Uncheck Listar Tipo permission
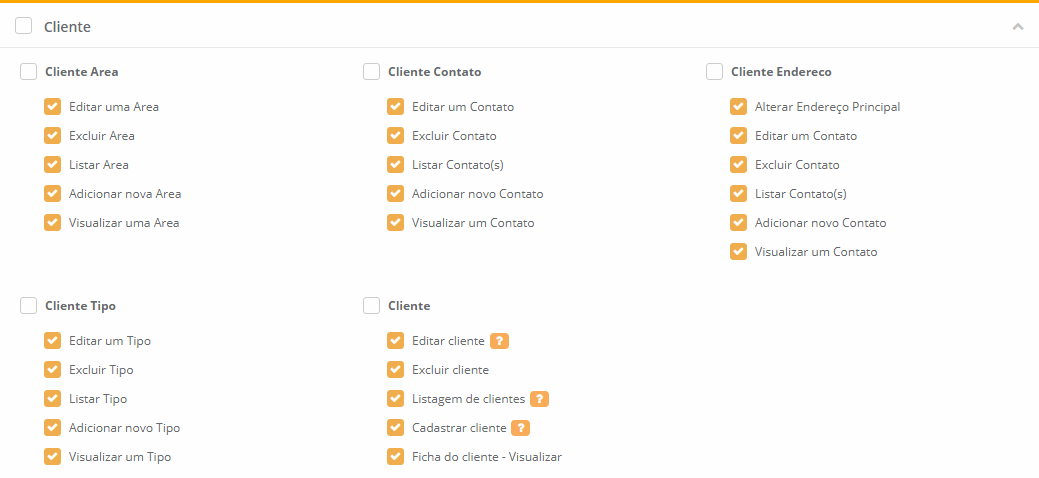This screenshot has width=1039, height=478. [x=53, y=399]
